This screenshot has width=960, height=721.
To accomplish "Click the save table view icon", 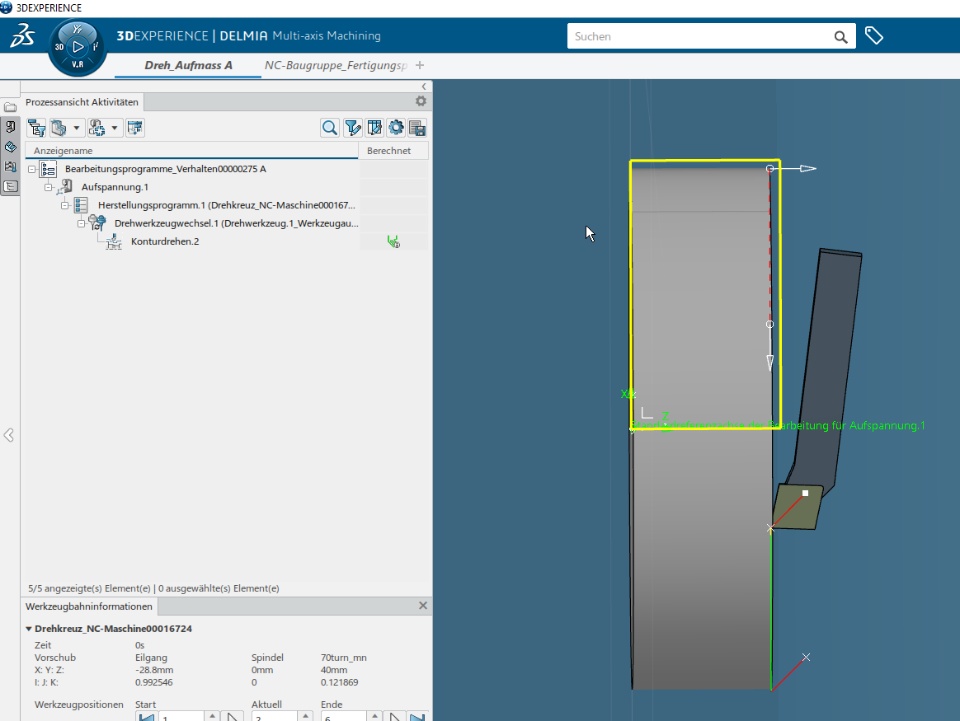I will [418, 128].
